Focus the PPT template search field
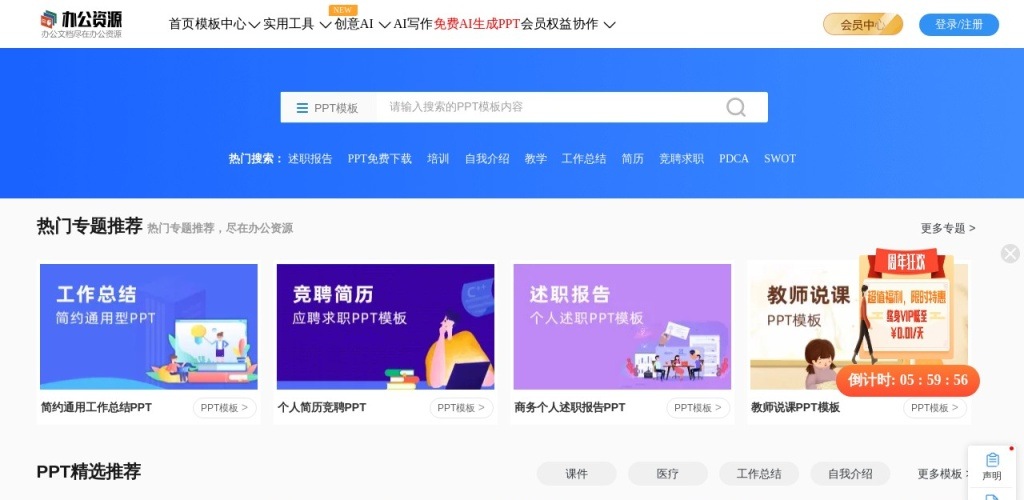This screenshot has height=500, width=1024. (x=549, y=107)
